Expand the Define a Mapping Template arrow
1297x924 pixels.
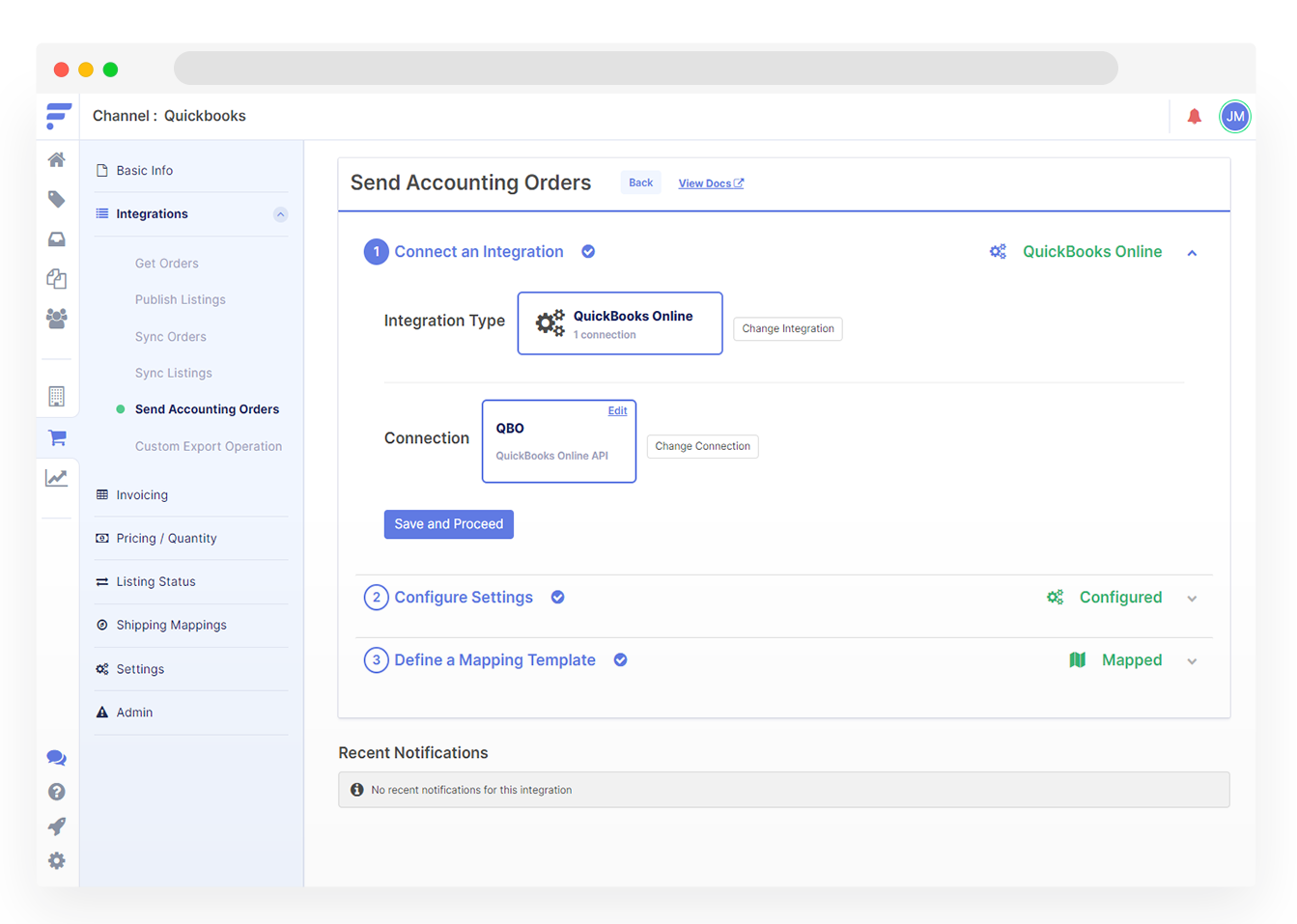tap(1193, 661)
